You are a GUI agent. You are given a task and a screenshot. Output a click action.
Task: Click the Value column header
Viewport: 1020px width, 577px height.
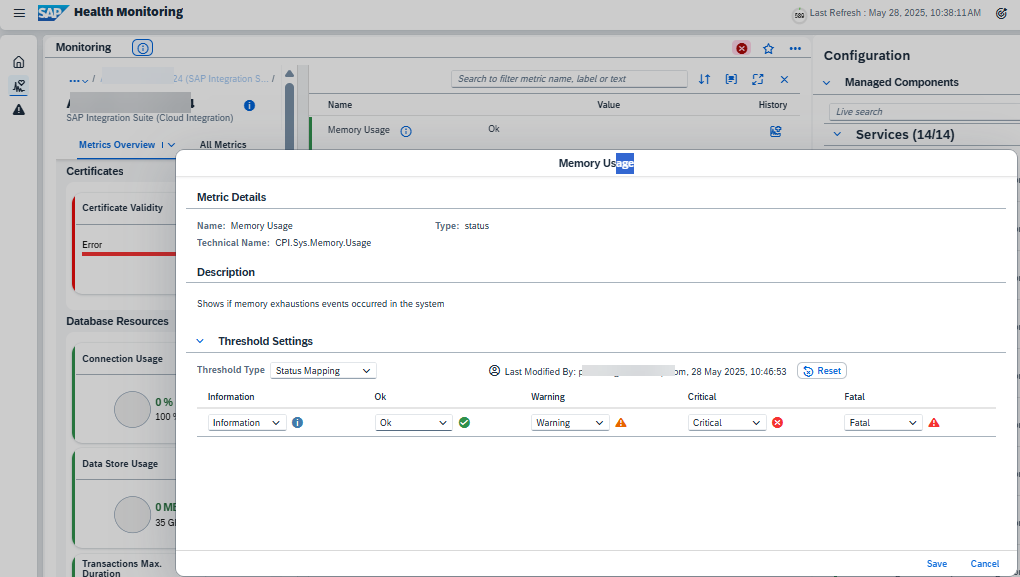point(609,105)
